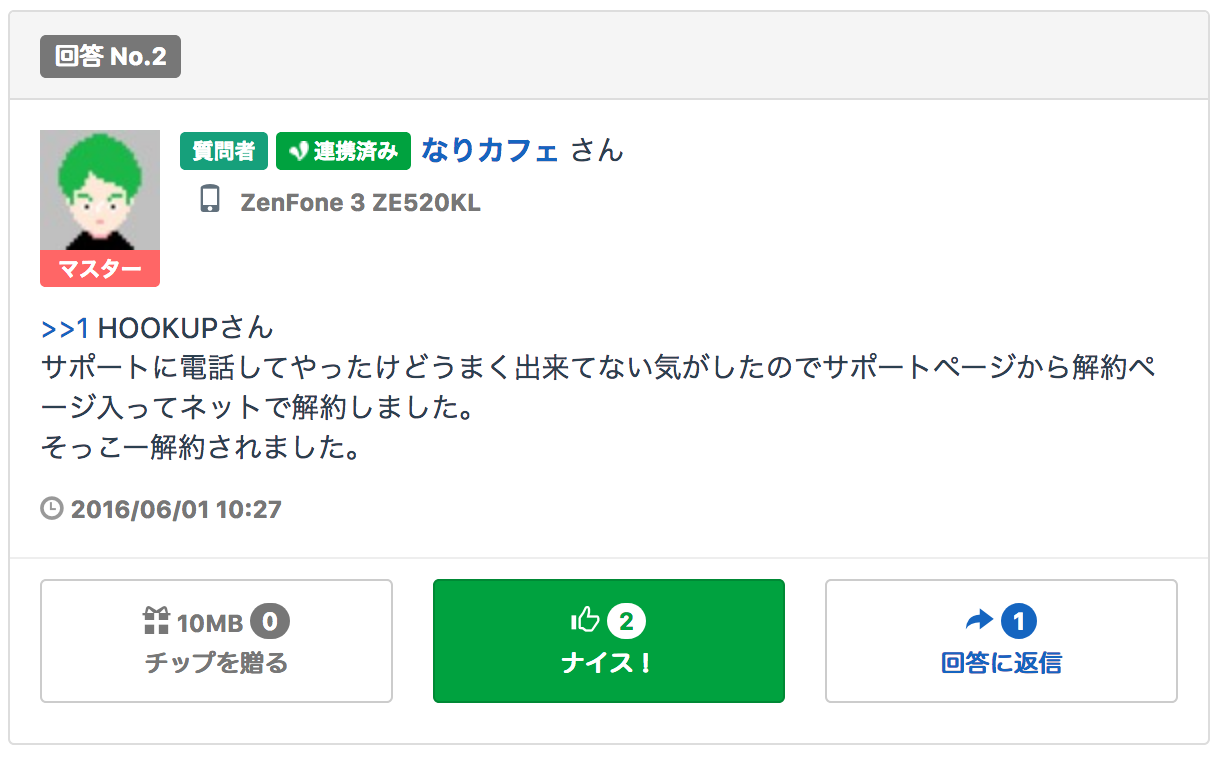Click the >>1 reply reference link
Viewport: 1222px width, 758px height.
pos(66,328)
